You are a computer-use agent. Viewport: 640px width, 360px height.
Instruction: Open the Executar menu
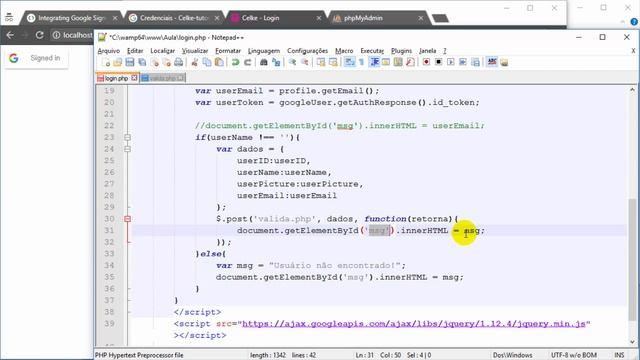(372, 51)
